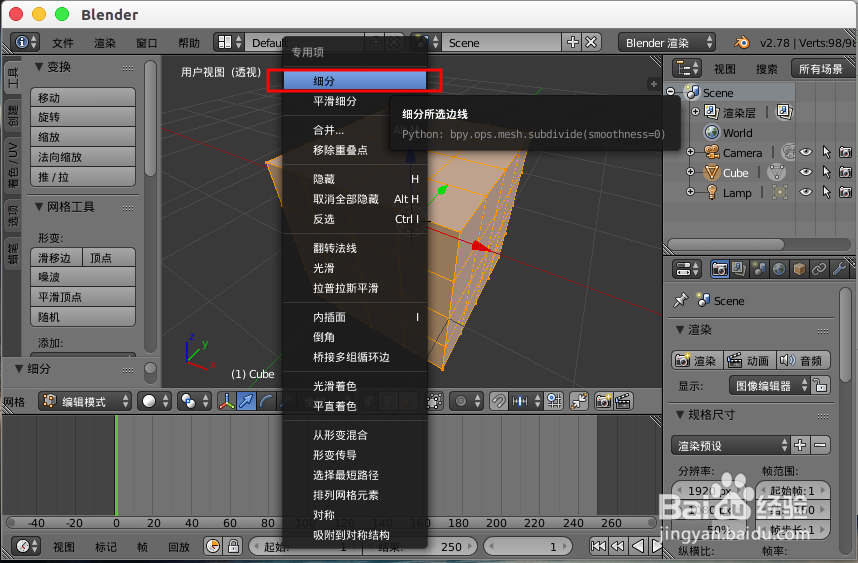Open the render layers properties tab icon

[739, 269]
